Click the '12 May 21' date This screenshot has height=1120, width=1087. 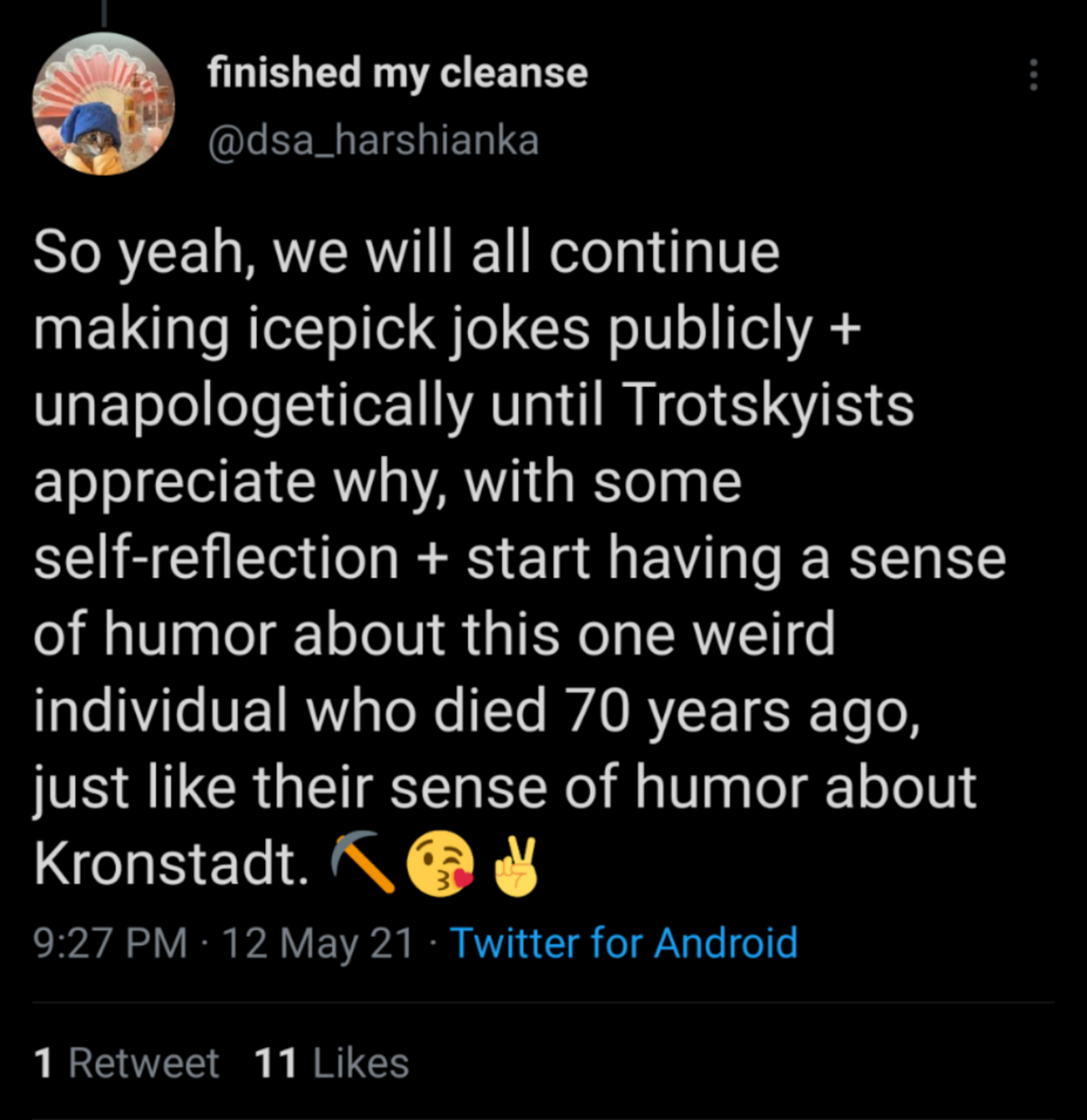(x=318, y=943)
